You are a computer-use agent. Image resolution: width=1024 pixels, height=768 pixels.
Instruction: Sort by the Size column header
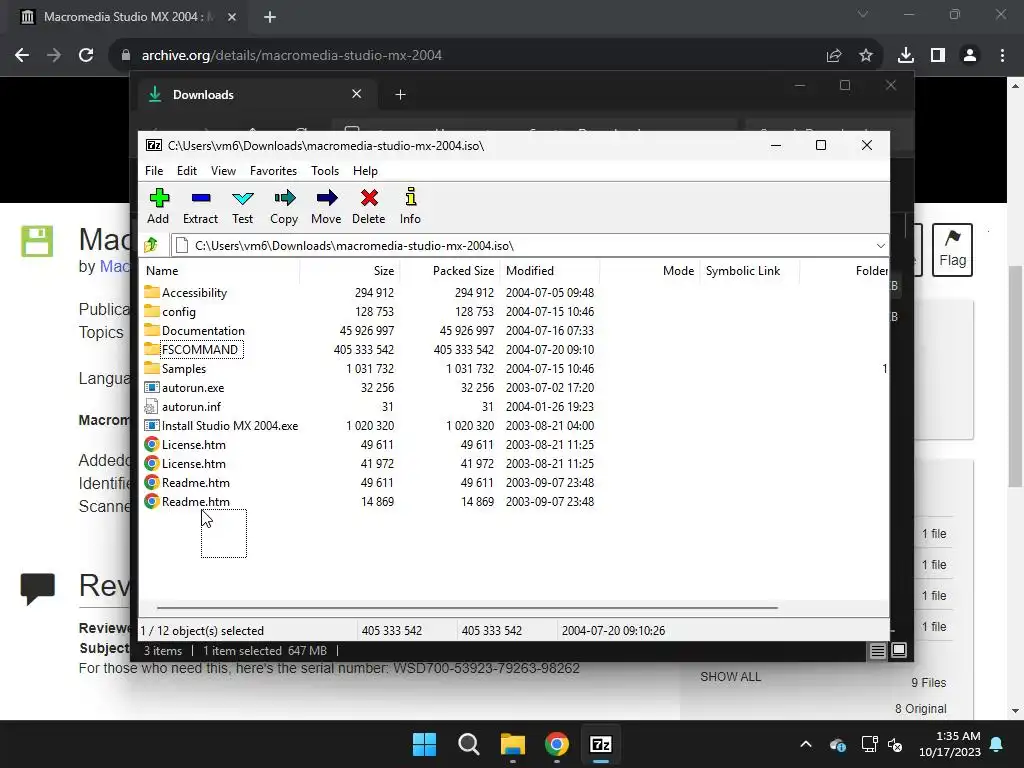[349, 270]
